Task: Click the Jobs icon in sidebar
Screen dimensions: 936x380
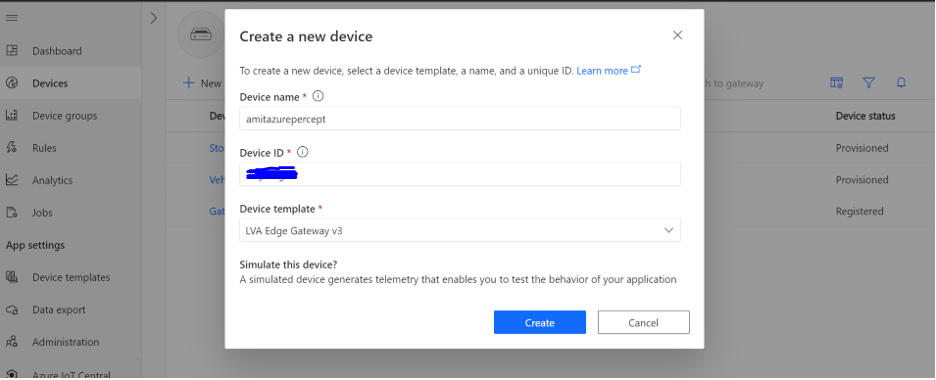Action: tap(11, 212)
